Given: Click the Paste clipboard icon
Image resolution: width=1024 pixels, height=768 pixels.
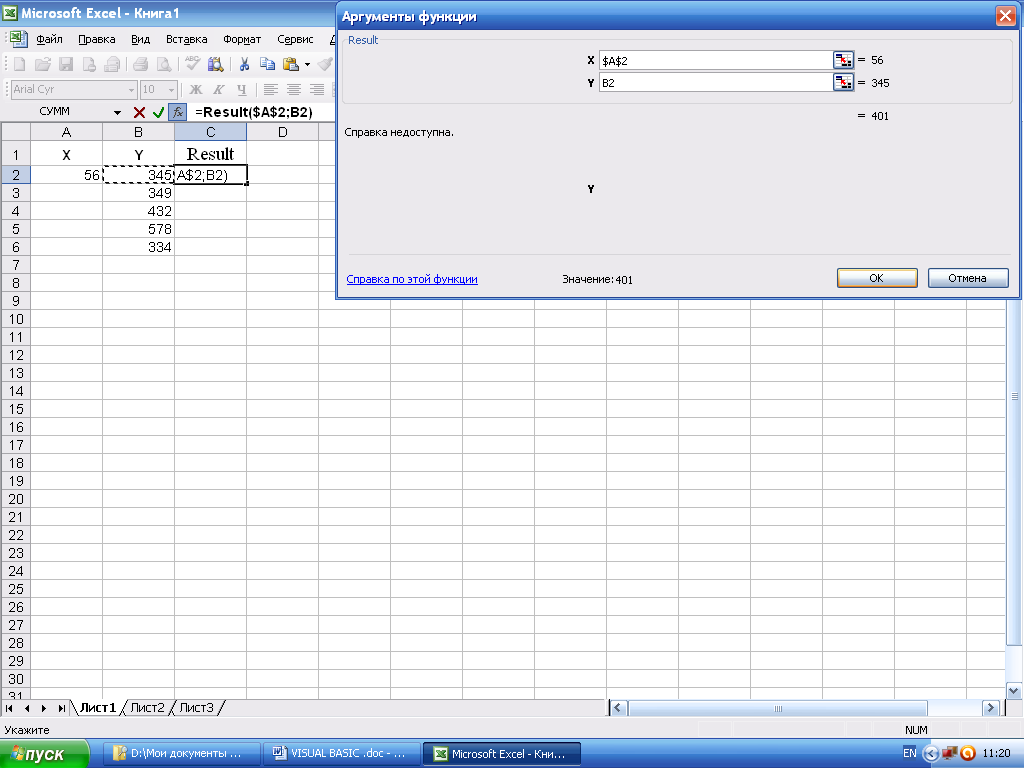Looking at the screenshot, I should (x=291, y=64).
